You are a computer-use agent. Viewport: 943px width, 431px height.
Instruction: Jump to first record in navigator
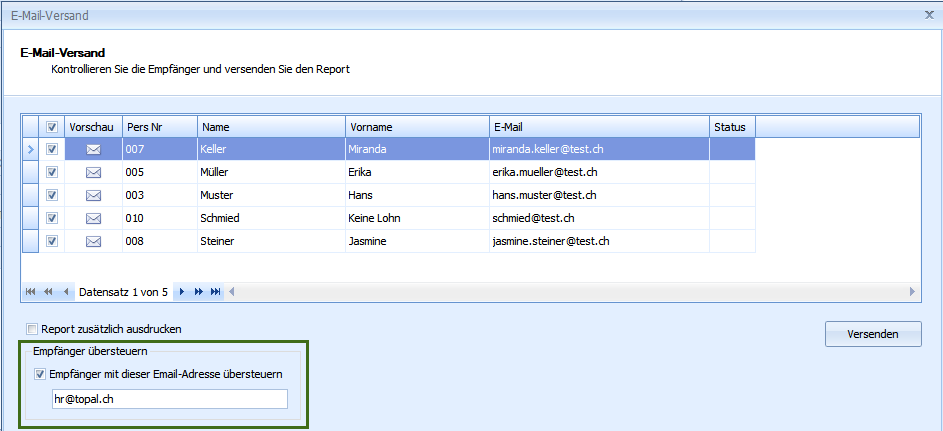click(x=30, y=292)
